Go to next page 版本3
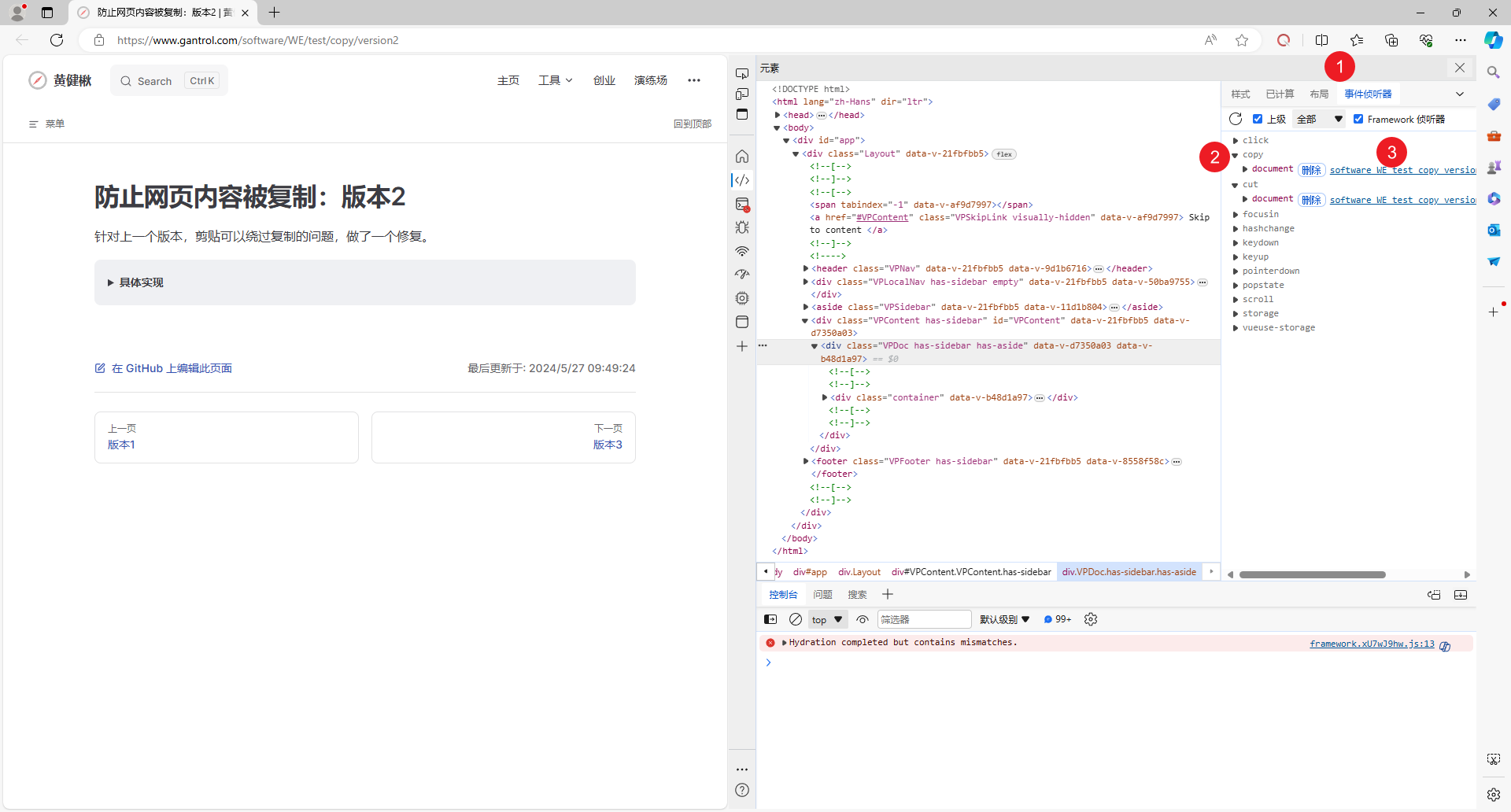Image resolution: width=1511 pixels, height=812 pixels. click(x=504, y=437)
